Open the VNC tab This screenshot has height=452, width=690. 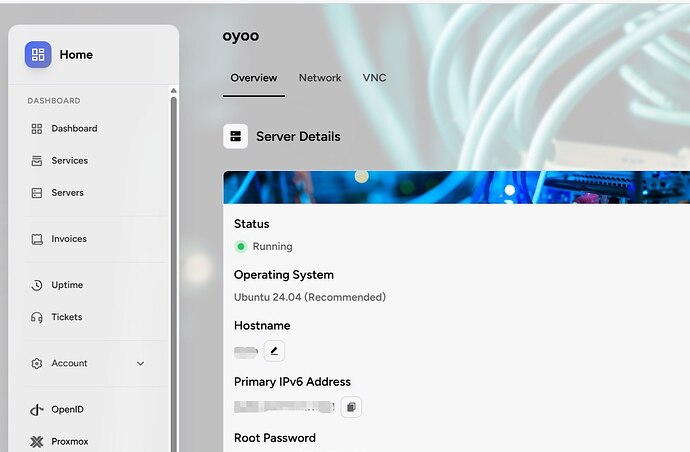tap(374, 78)
